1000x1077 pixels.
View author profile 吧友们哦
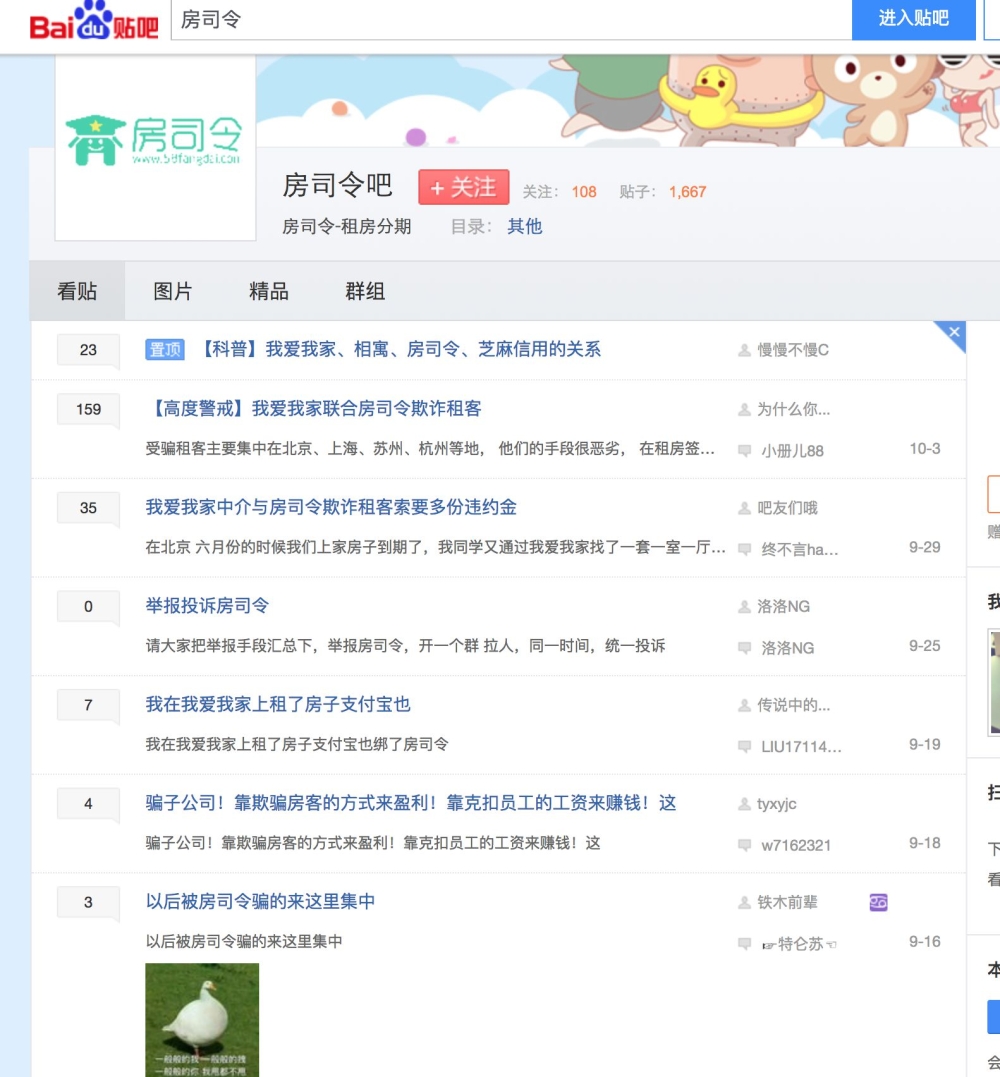(x=787, y=508)
